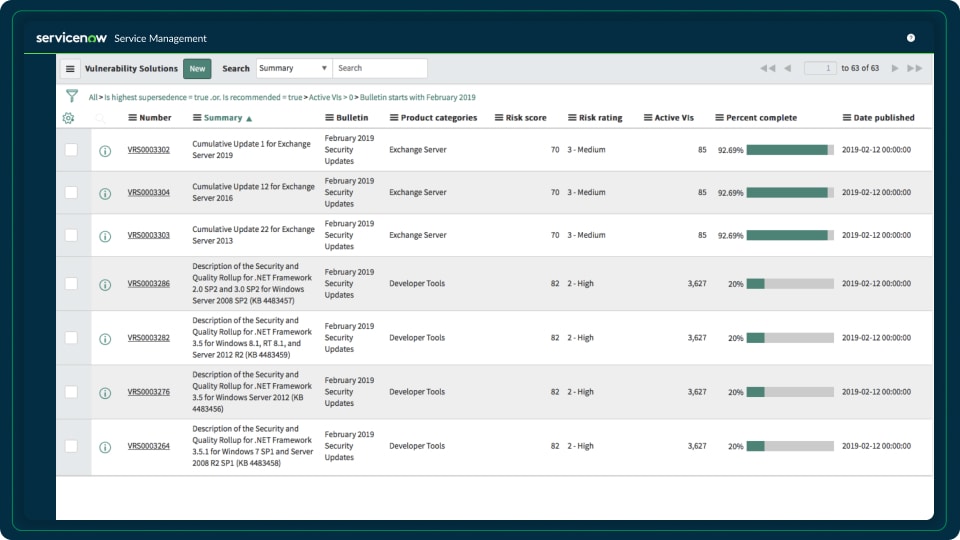Open the gear personalize list icon
The height and width of the screenshot is (540, 960).
68,118
